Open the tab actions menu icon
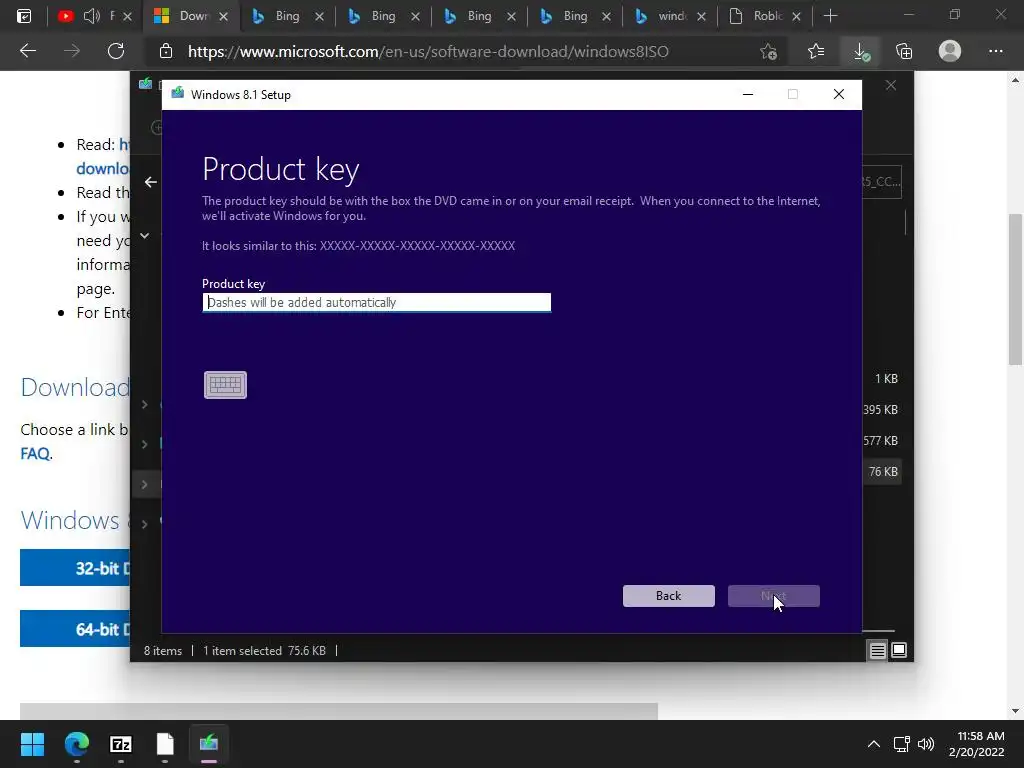The image size is (1024, 768). (24, 16)
